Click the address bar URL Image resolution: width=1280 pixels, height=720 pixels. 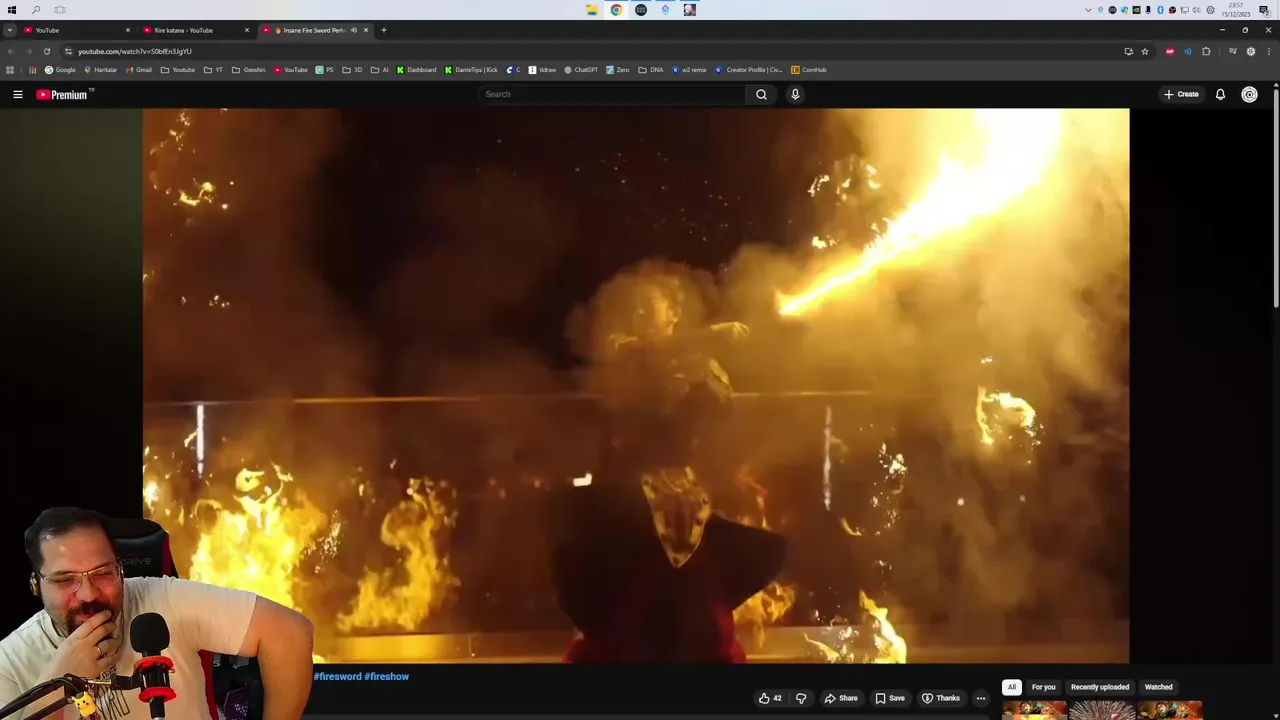pos(135,51)
